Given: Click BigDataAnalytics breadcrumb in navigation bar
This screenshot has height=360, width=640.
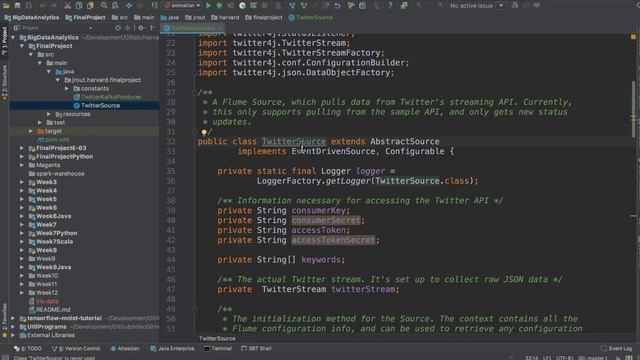Looking at the screenshot, I should (x=32, y=18).
